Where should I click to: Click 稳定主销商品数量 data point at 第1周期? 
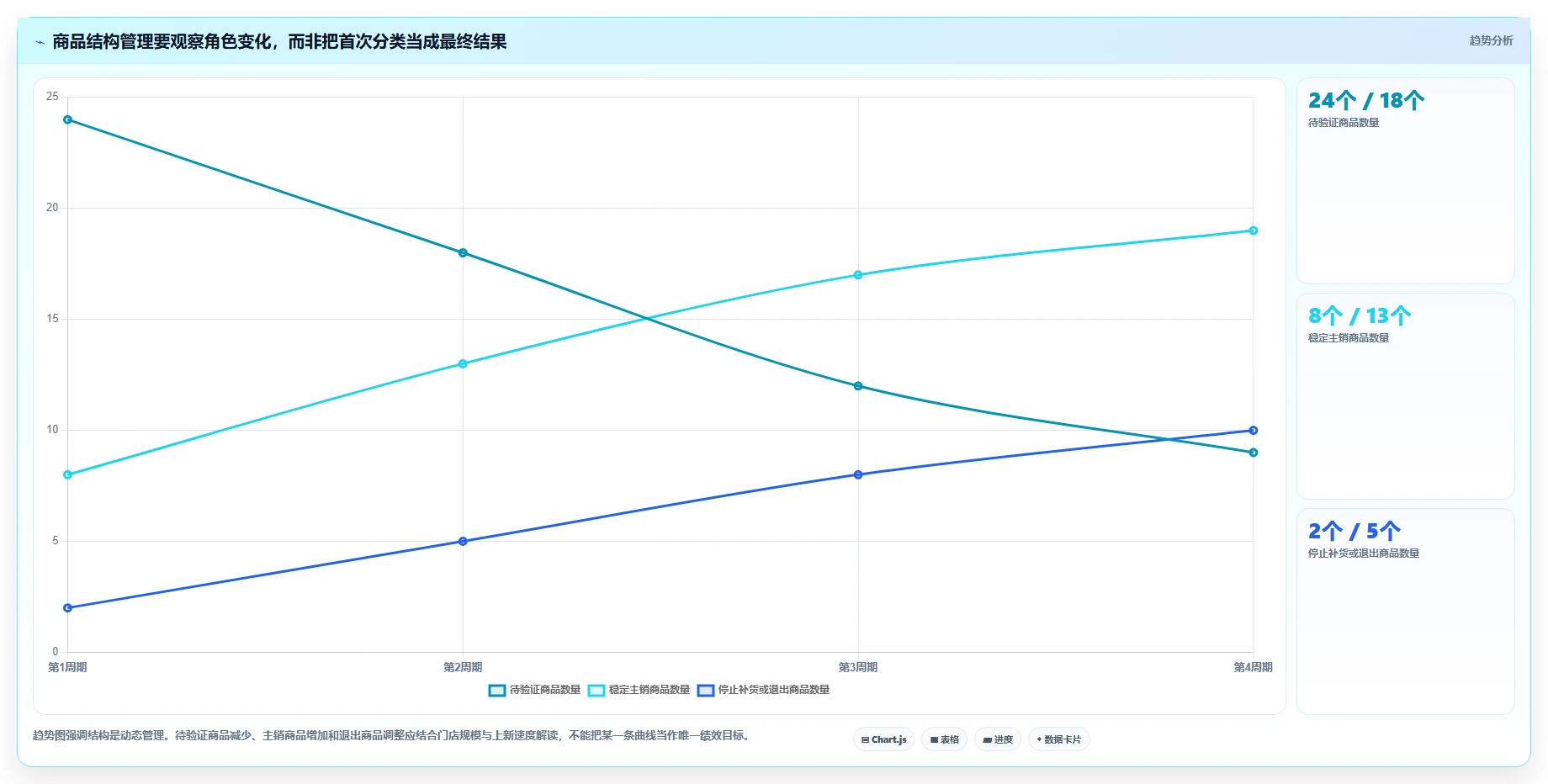[x=68, y=475]
